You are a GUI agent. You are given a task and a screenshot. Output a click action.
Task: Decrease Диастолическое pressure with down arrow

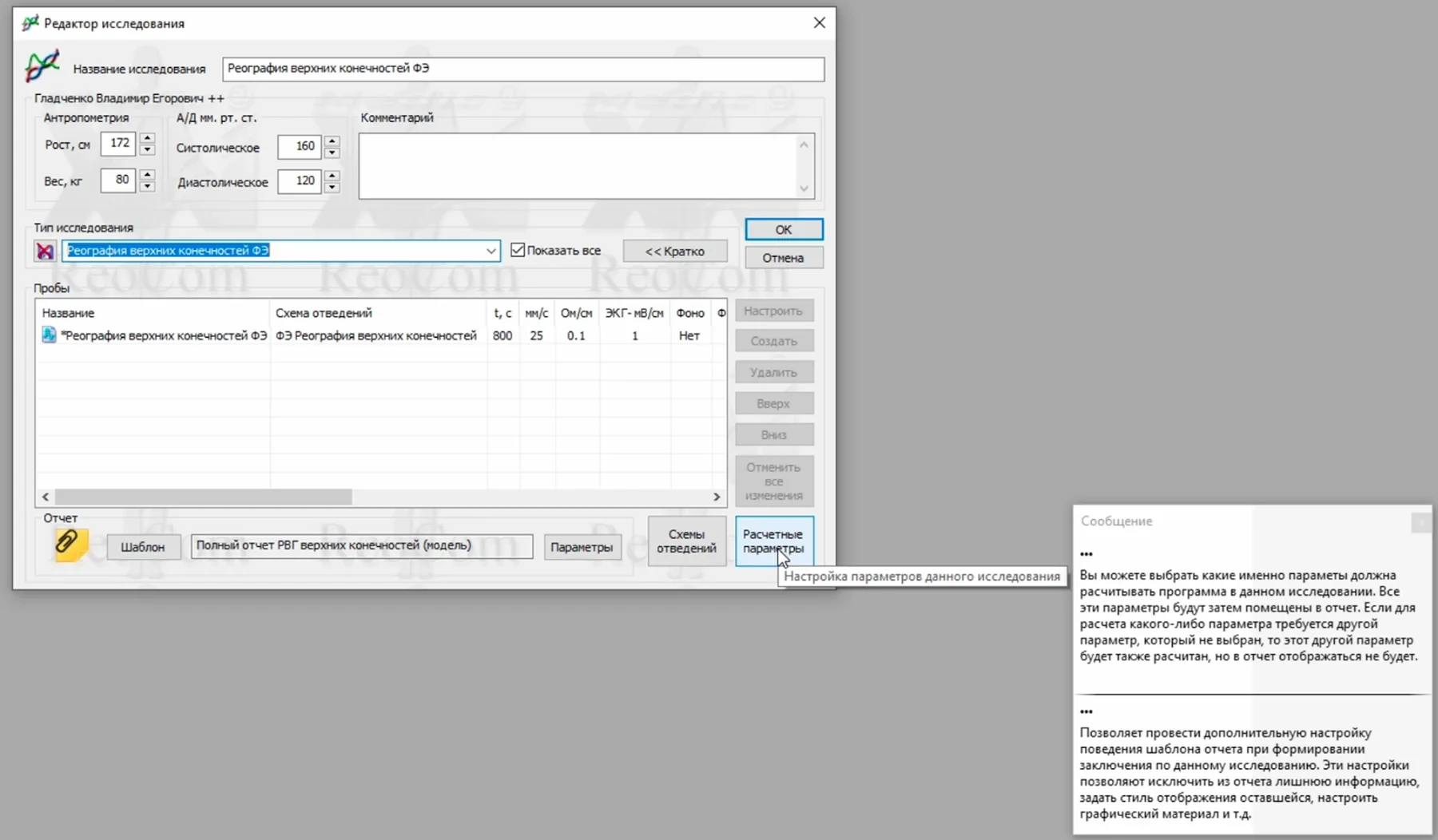coord(332,187)
